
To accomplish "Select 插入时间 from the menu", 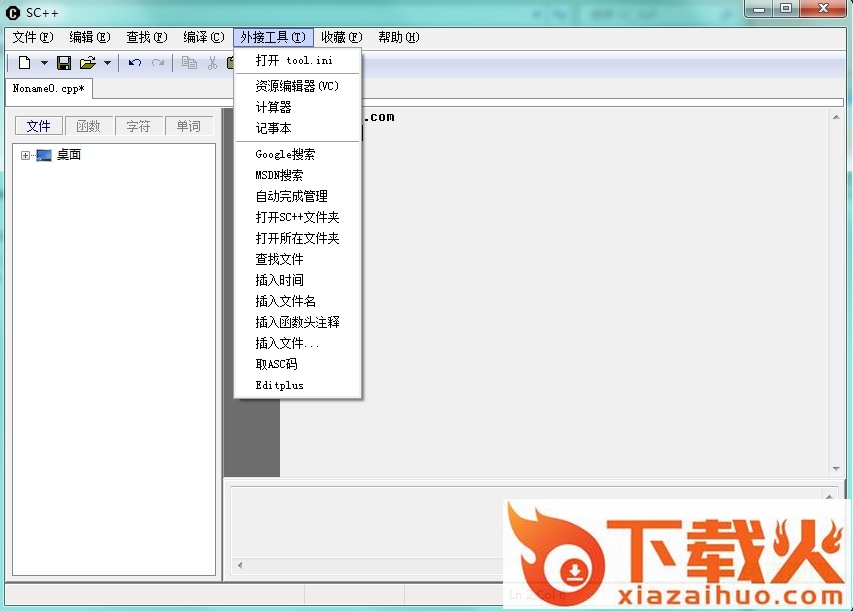I will [279, 280].
